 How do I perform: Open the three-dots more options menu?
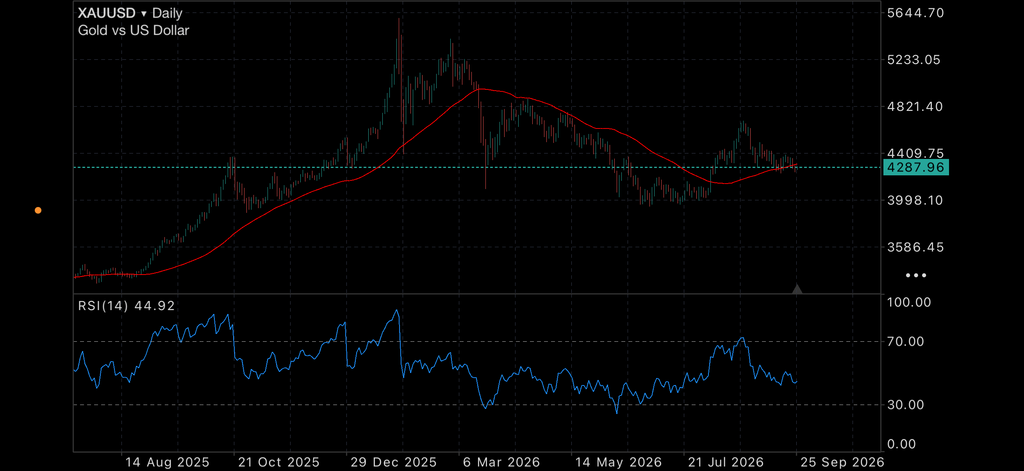coord(916,276)
